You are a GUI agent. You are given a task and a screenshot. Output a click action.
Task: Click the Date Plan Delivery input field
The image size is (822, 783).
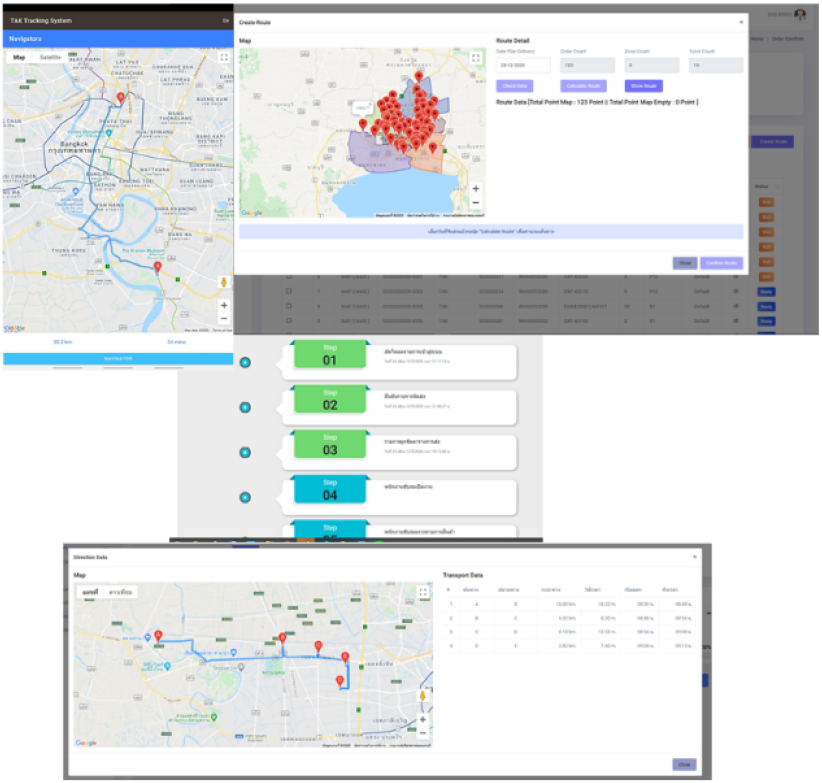pos(522,64)
